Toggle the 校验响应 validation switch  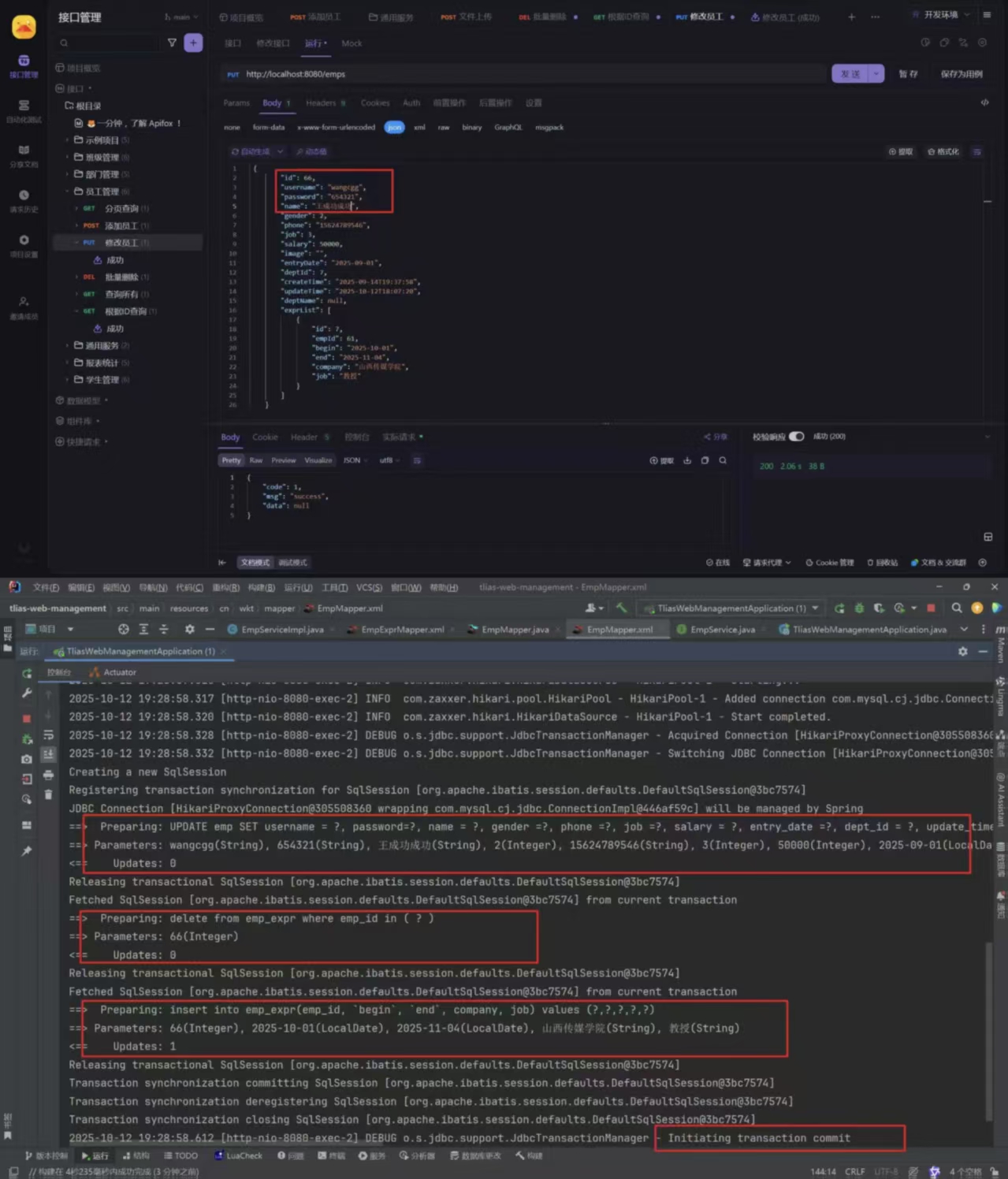click(x=796, y=437)
